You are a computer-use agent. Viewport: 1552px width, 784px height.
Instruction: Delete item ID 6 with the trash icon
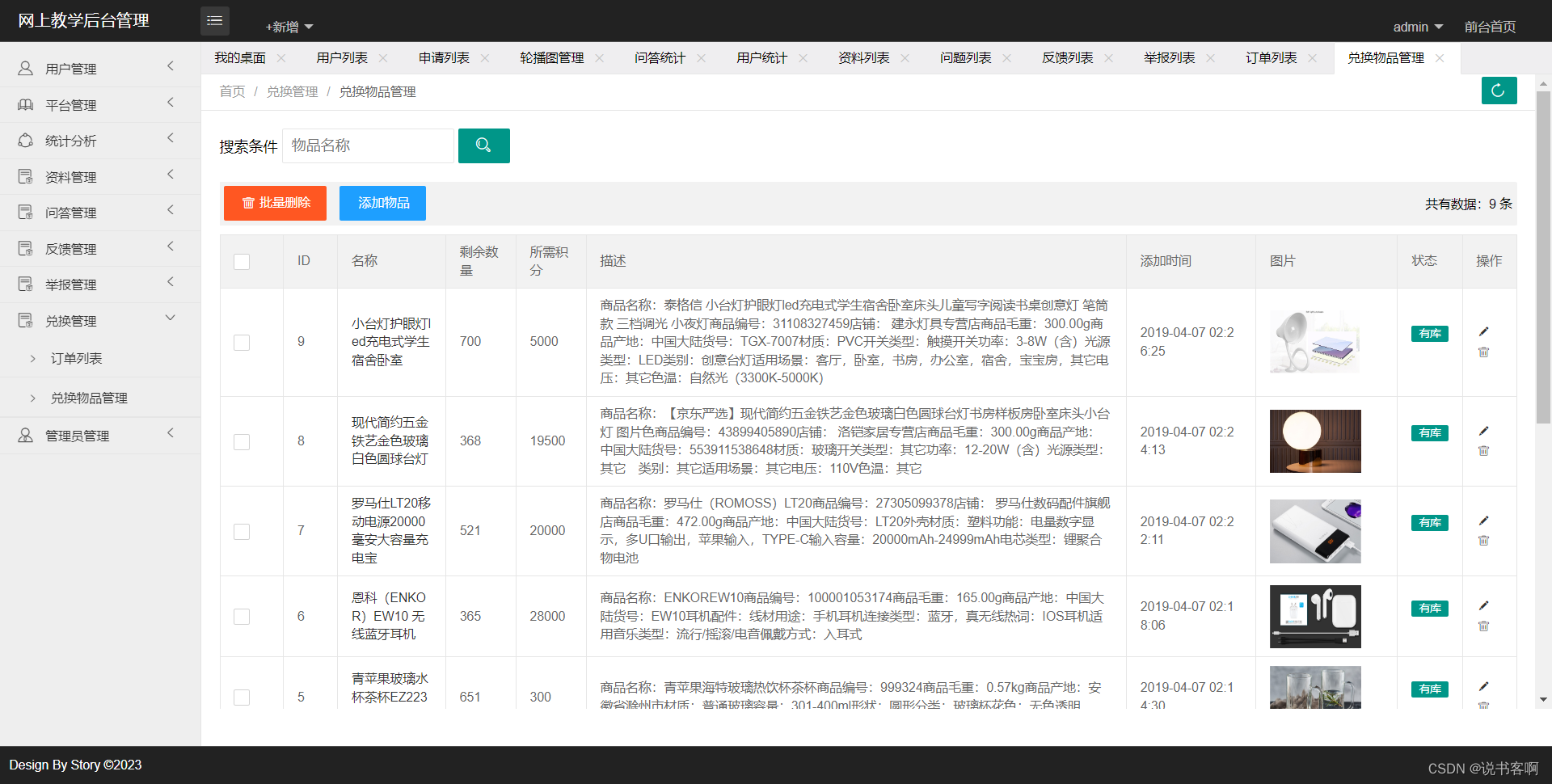(1483, 626)
